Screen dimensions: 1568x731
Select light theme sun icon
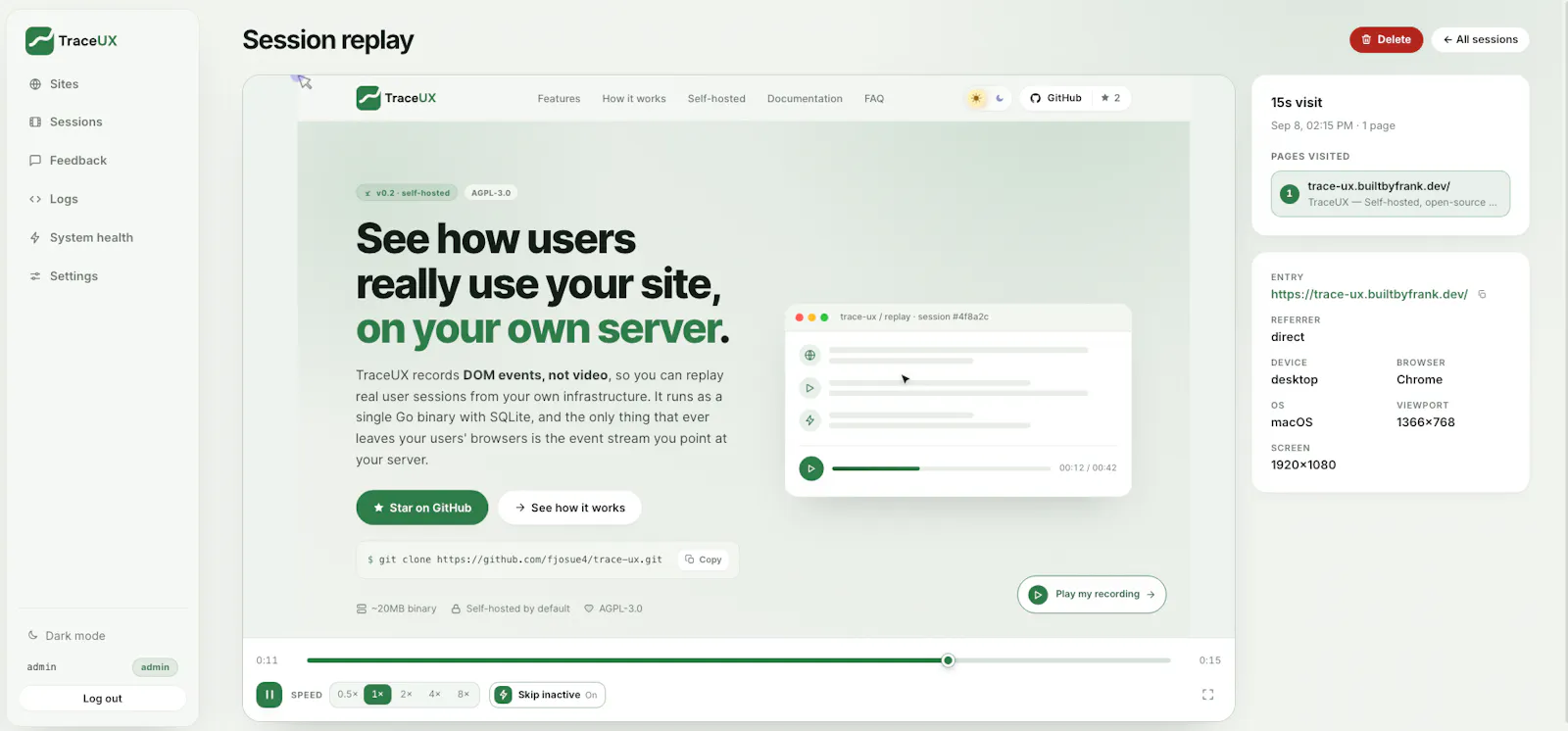(976, 98)
